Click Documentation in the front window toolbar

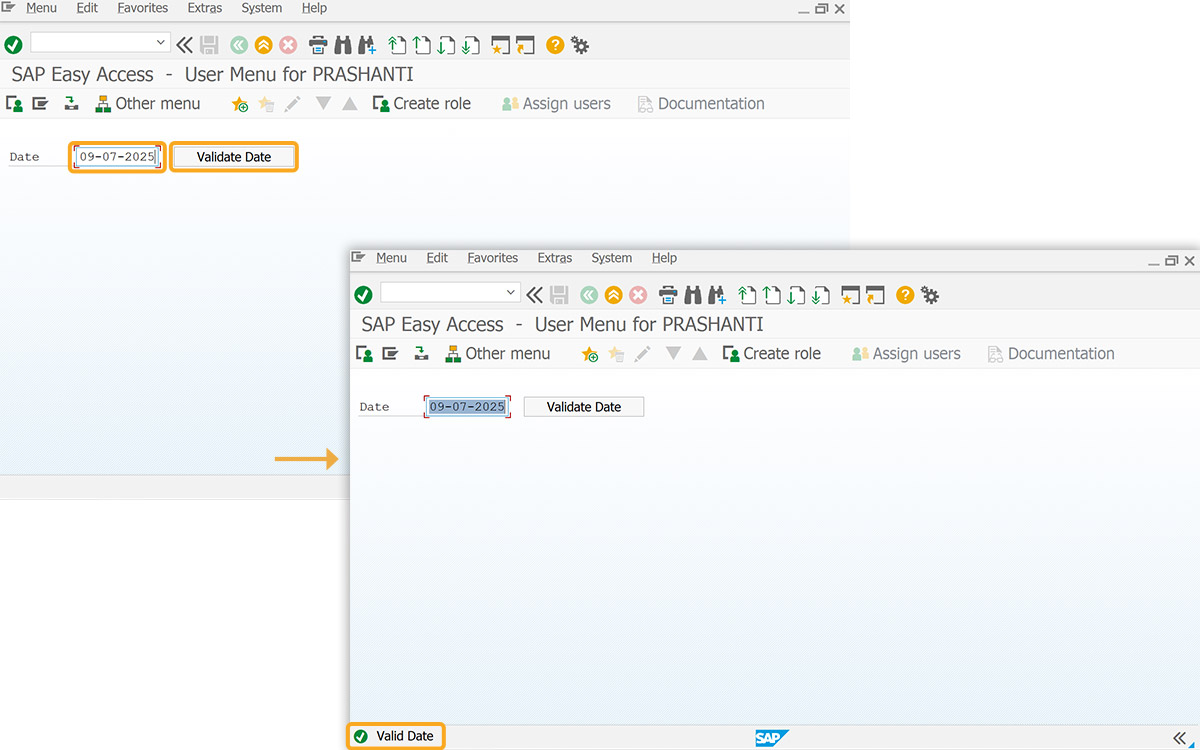point(1050,354)
